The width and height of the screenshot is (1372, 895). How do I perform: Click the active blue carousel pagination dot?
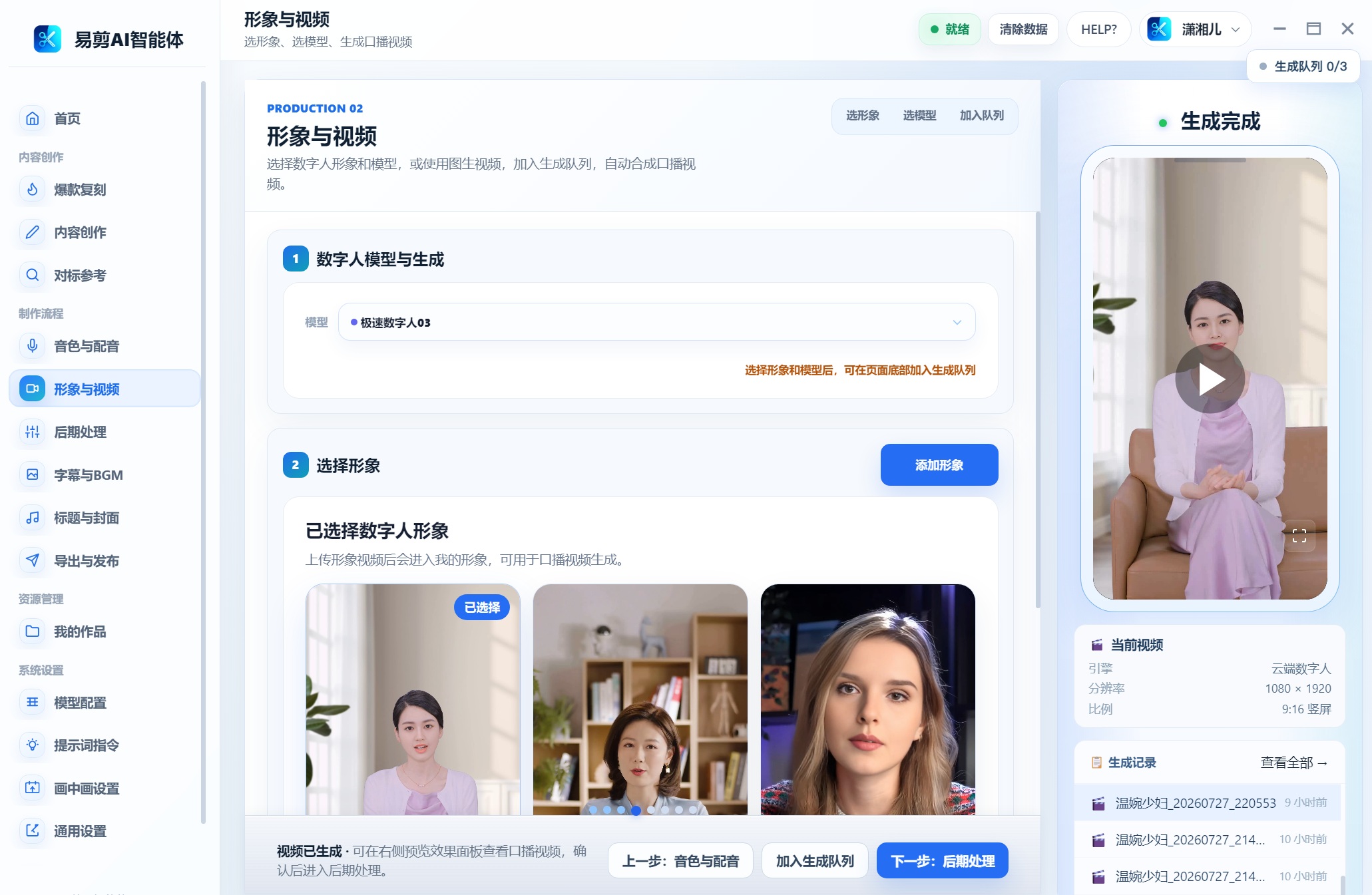[636, 810]
